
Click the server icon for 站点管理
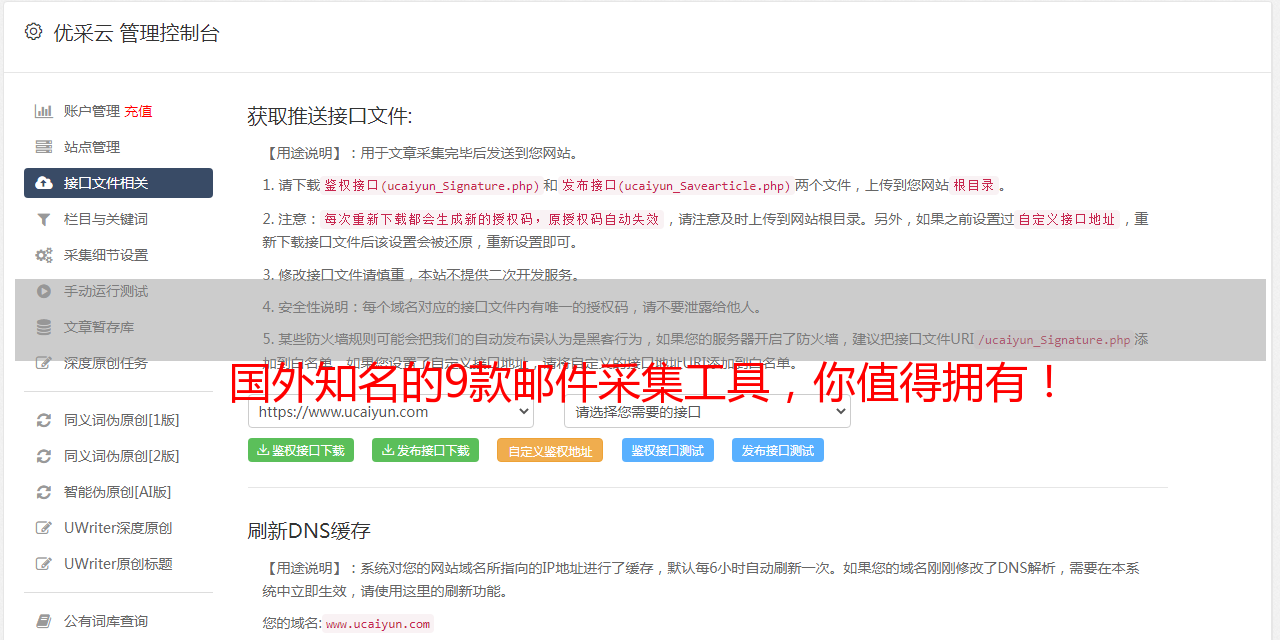coord(44,147)
